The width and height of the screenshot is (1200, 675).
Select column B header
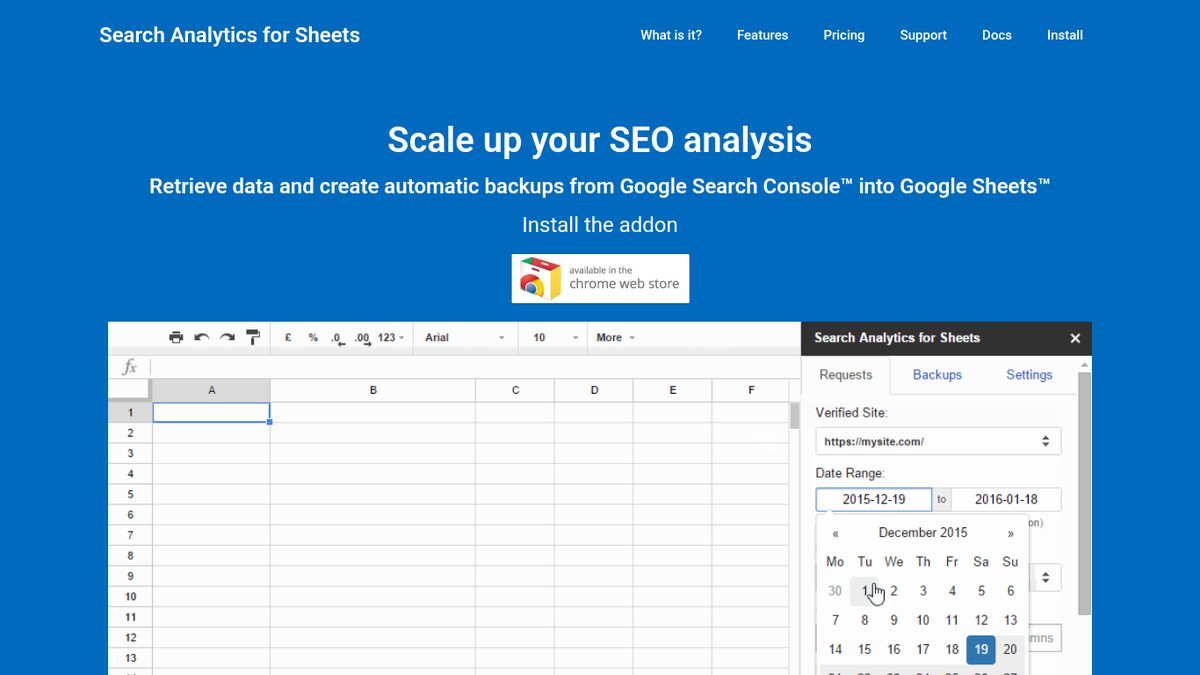click(373, 390)
